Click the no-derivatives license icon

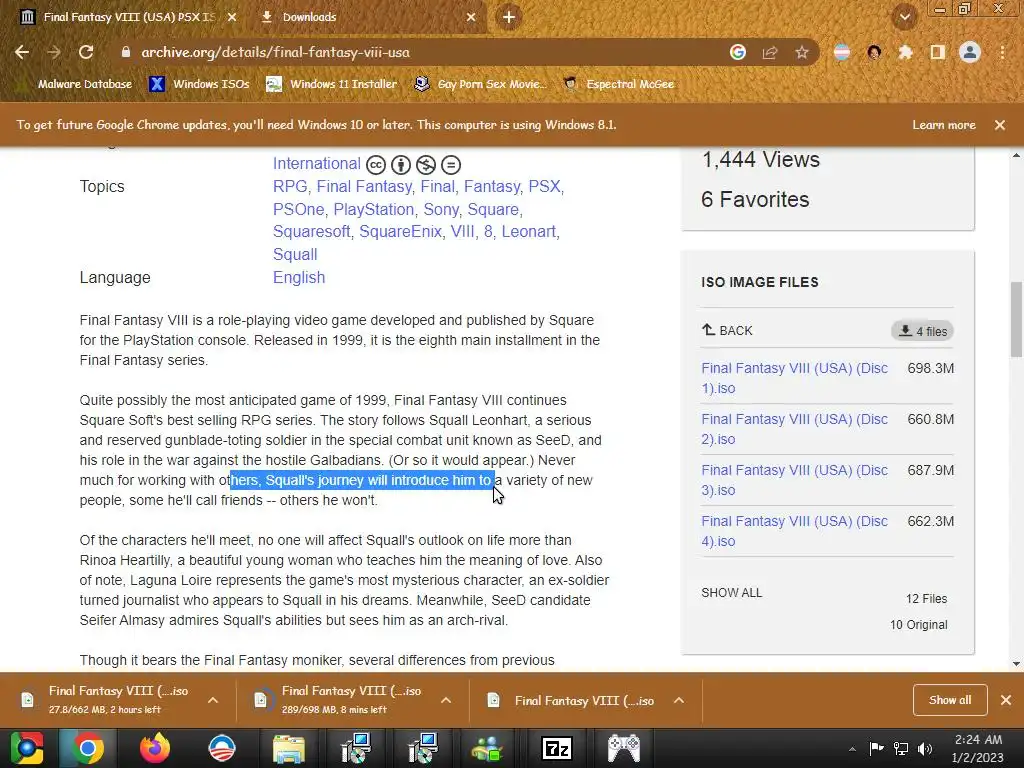coord(451,165)
